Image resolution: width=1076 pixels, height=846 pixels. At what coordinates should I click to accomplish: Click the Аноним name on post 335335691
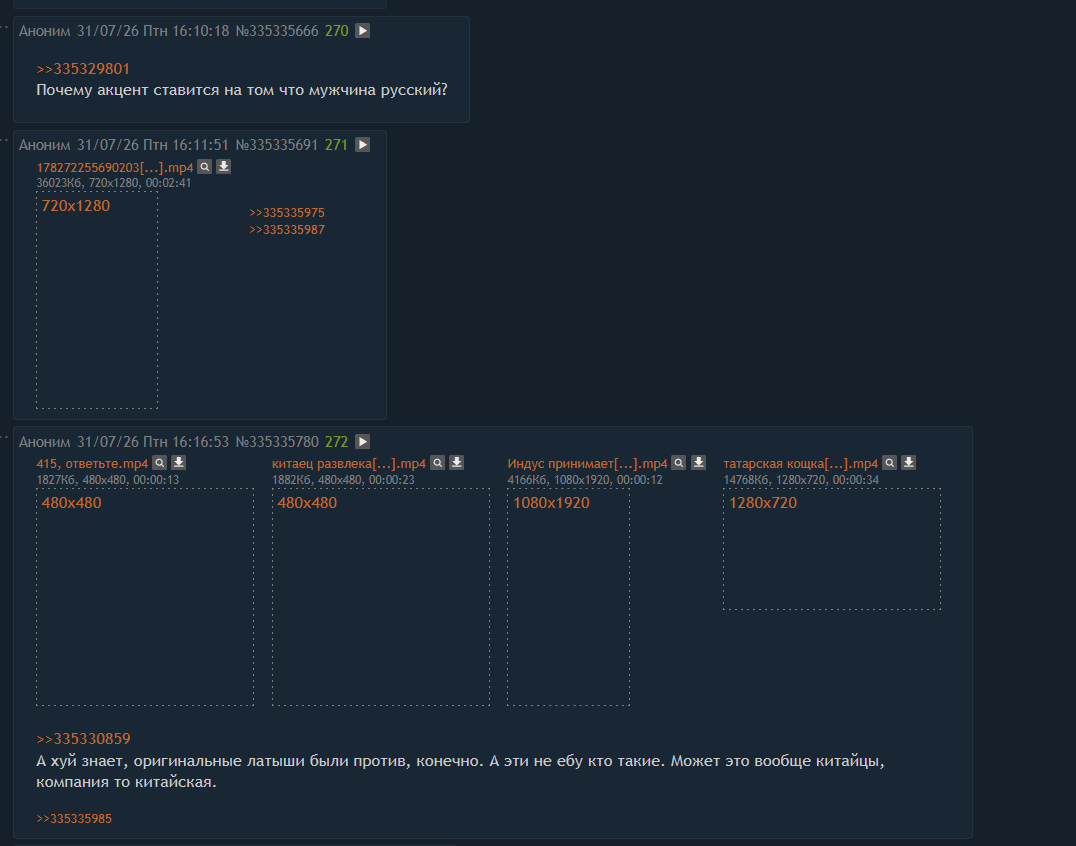[45, 145]
